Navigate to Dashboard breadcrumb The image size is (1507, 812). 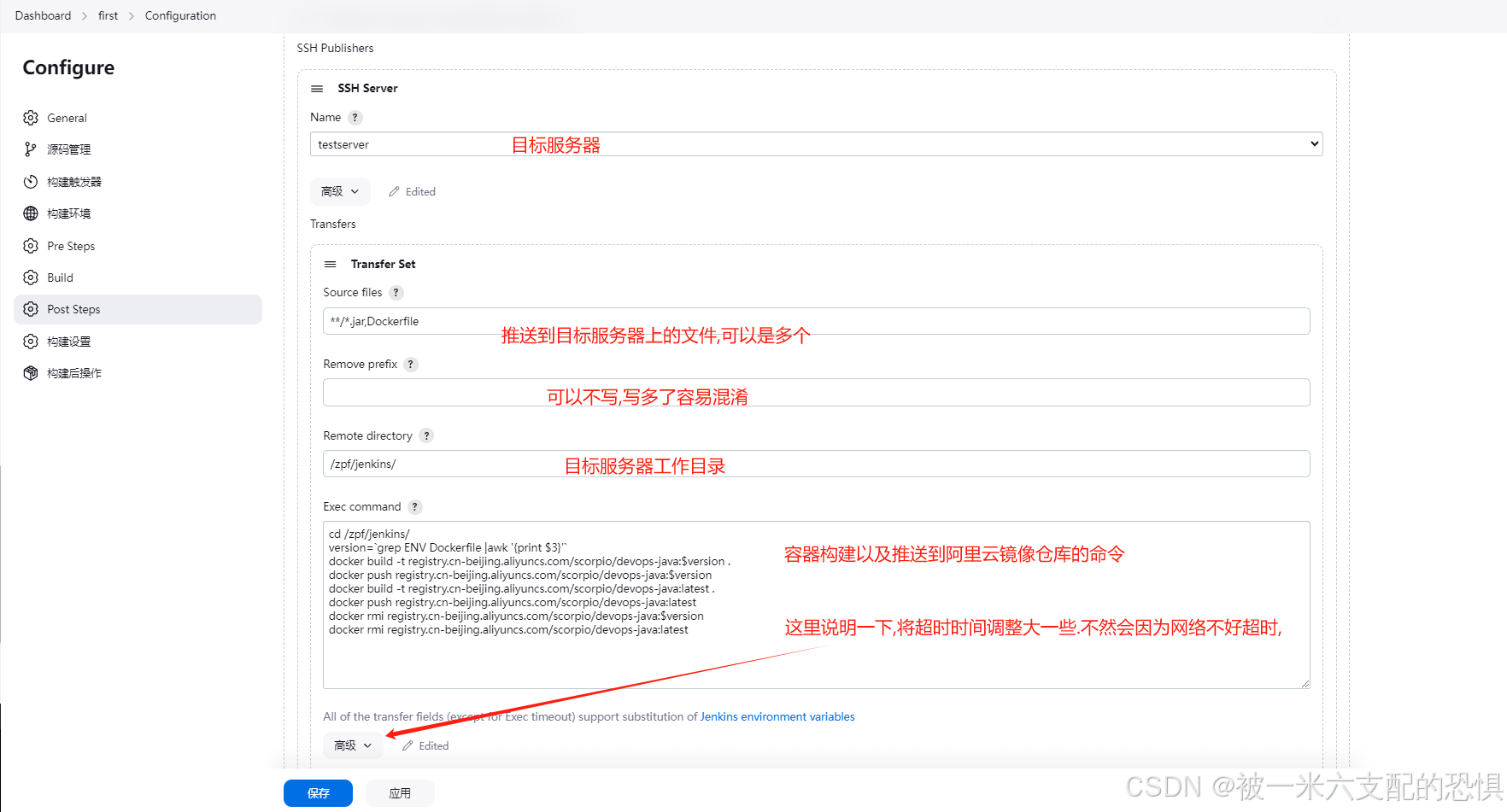tap(43, 16)
